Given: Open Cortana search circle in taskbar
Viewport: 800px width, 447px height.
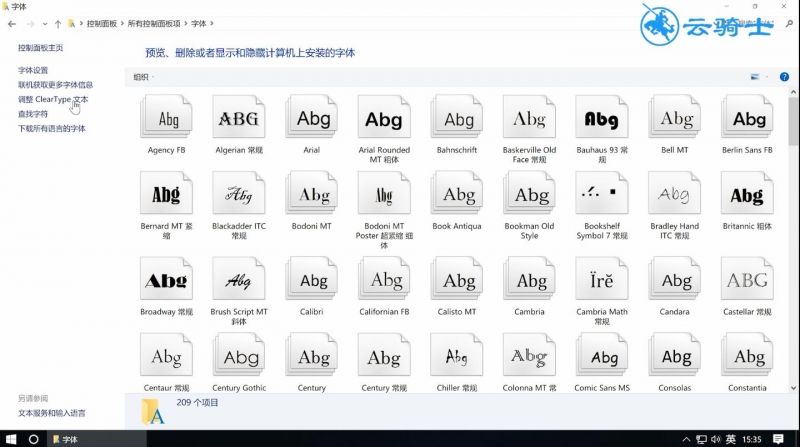Looking at the screenshot, I should tap(34, 439).
